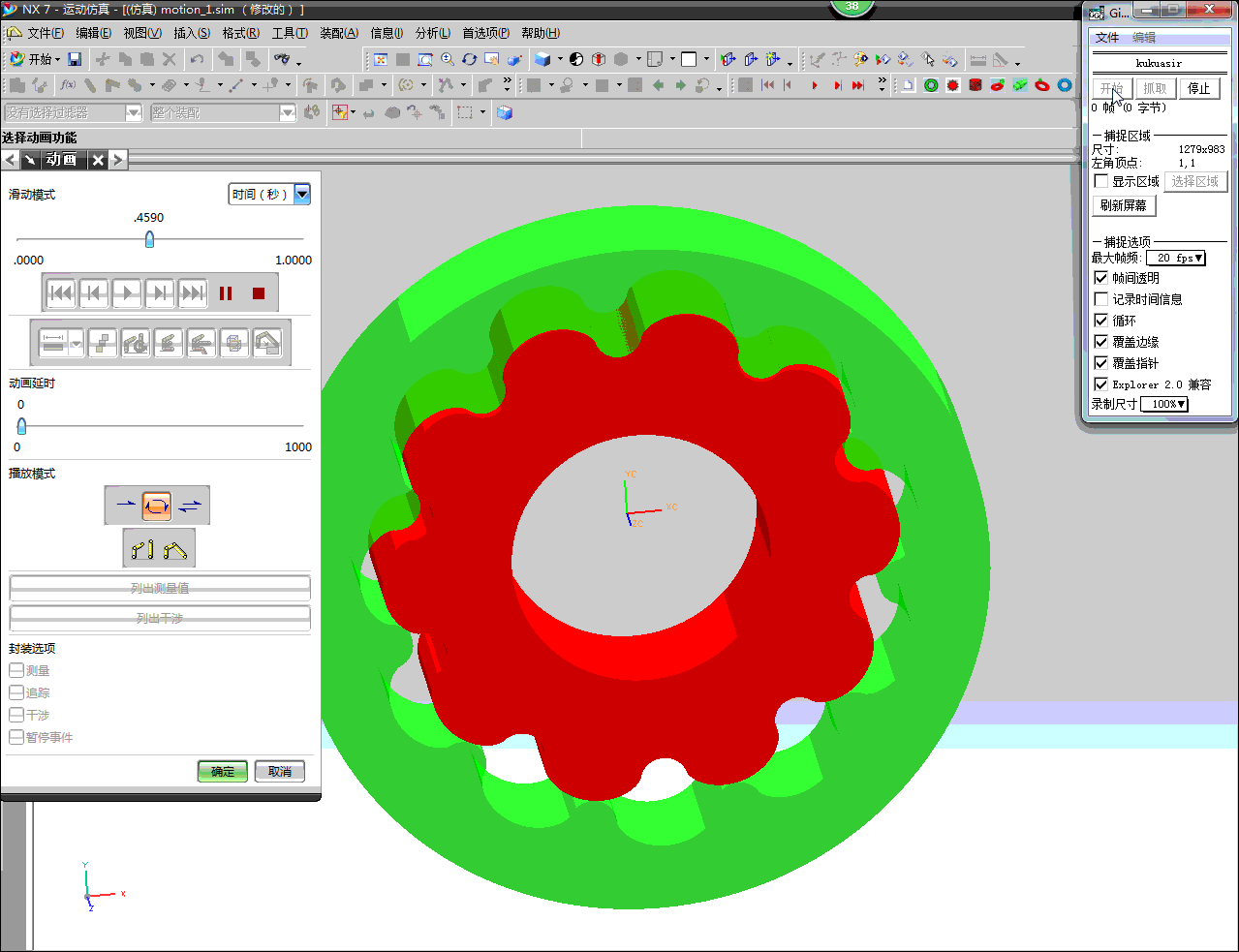The width and height of the screenshot is (1239, 952).
Task: Click the 刷新屏幕 button
Action: click(1124, 205)
